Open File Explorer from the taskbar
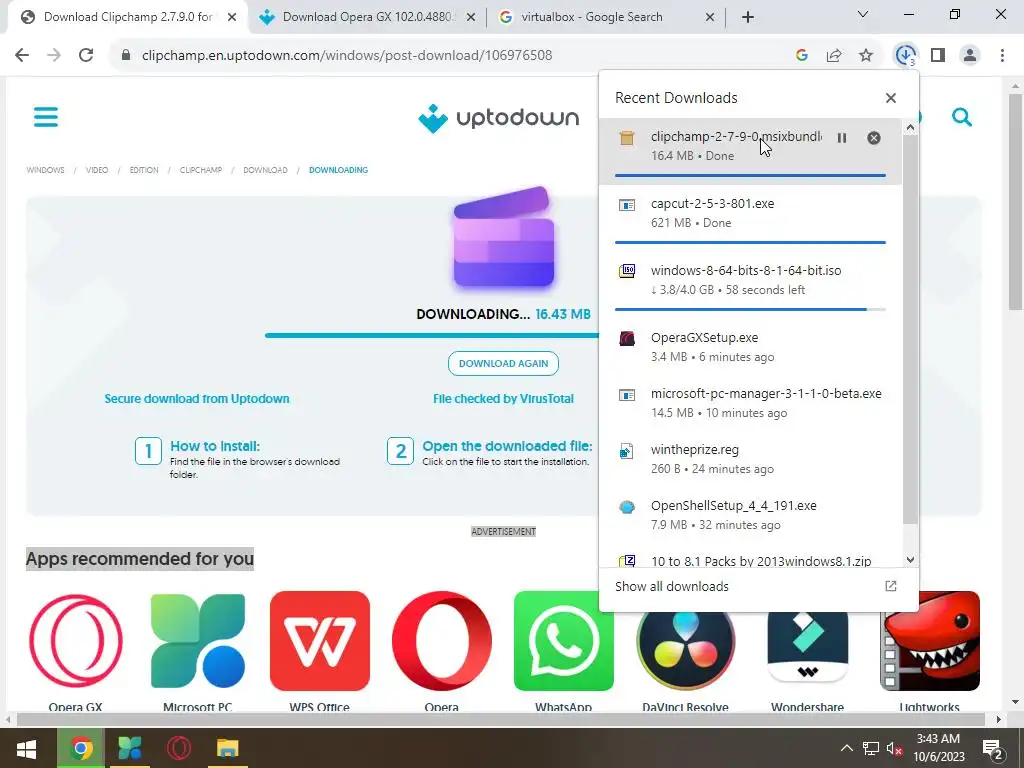This screenshot has width=1024, height=768. pos(227,748)
